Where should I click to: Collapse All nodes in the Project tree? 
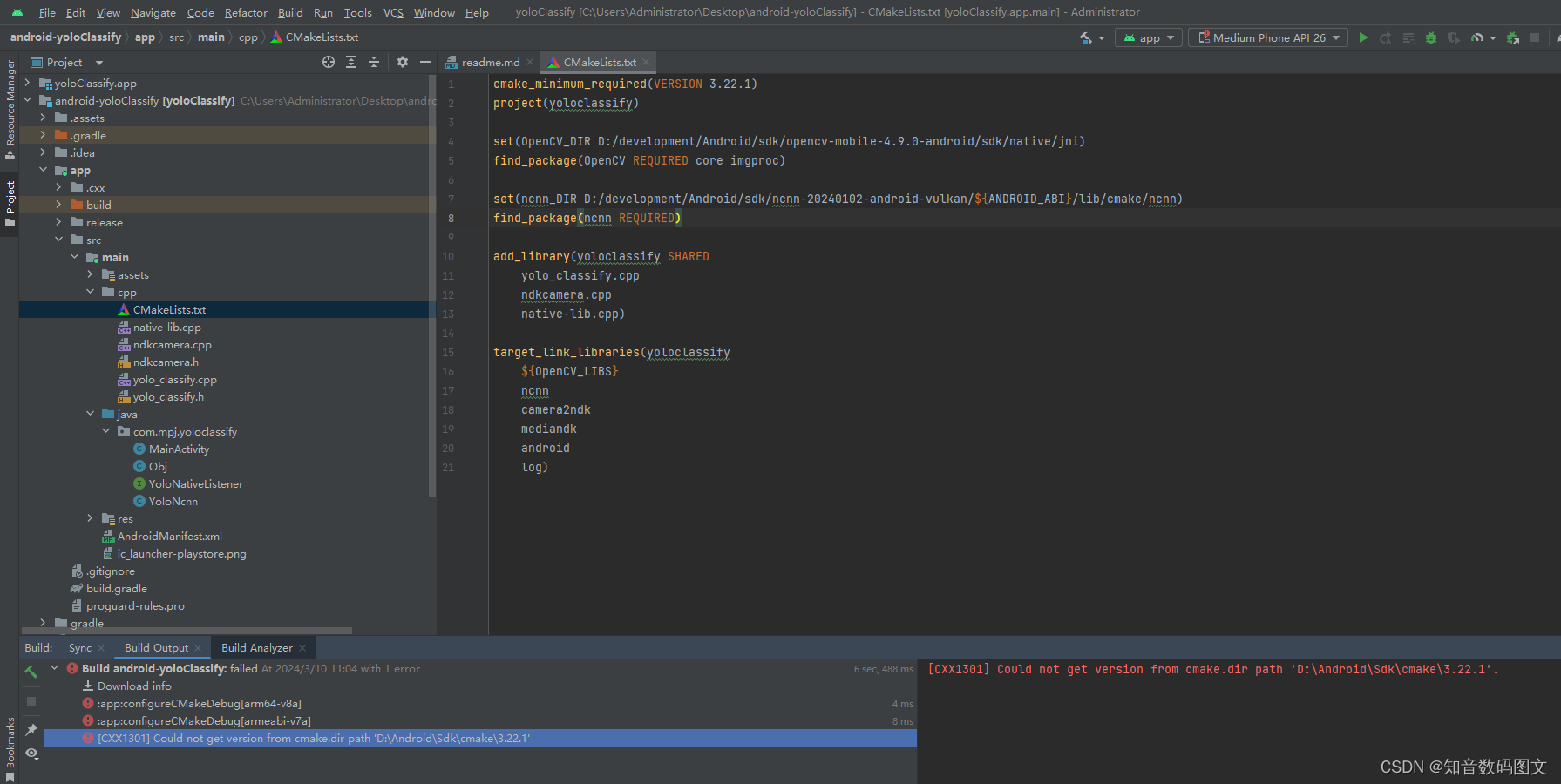pos(373,62)
